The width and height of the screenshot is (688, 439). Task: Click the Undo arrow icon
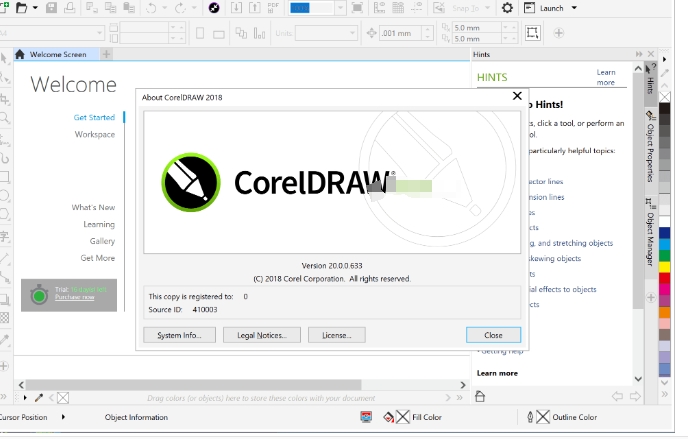click(151, 8)
